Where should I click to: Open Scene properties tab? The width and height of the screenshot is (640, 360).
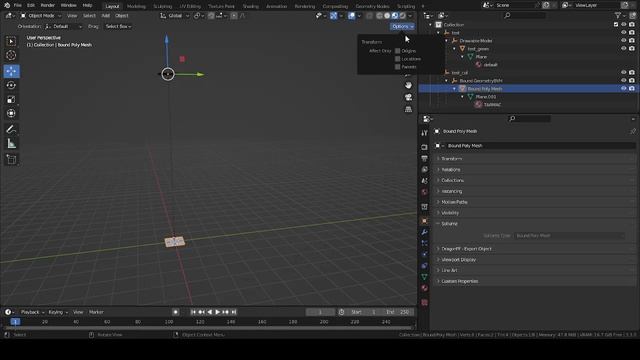click(424, 180)
